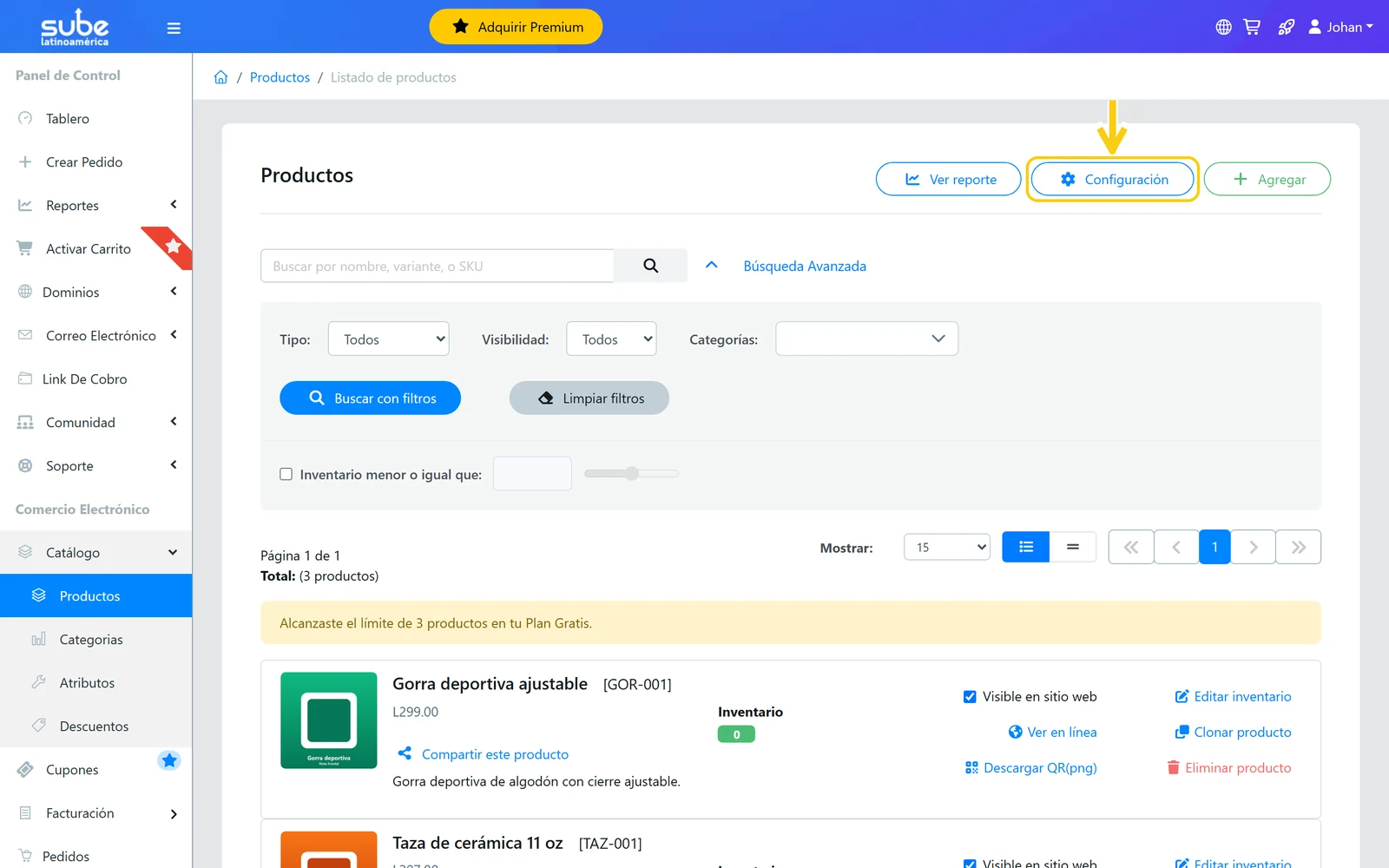Click the Ver reporte button

coord(949,179)
